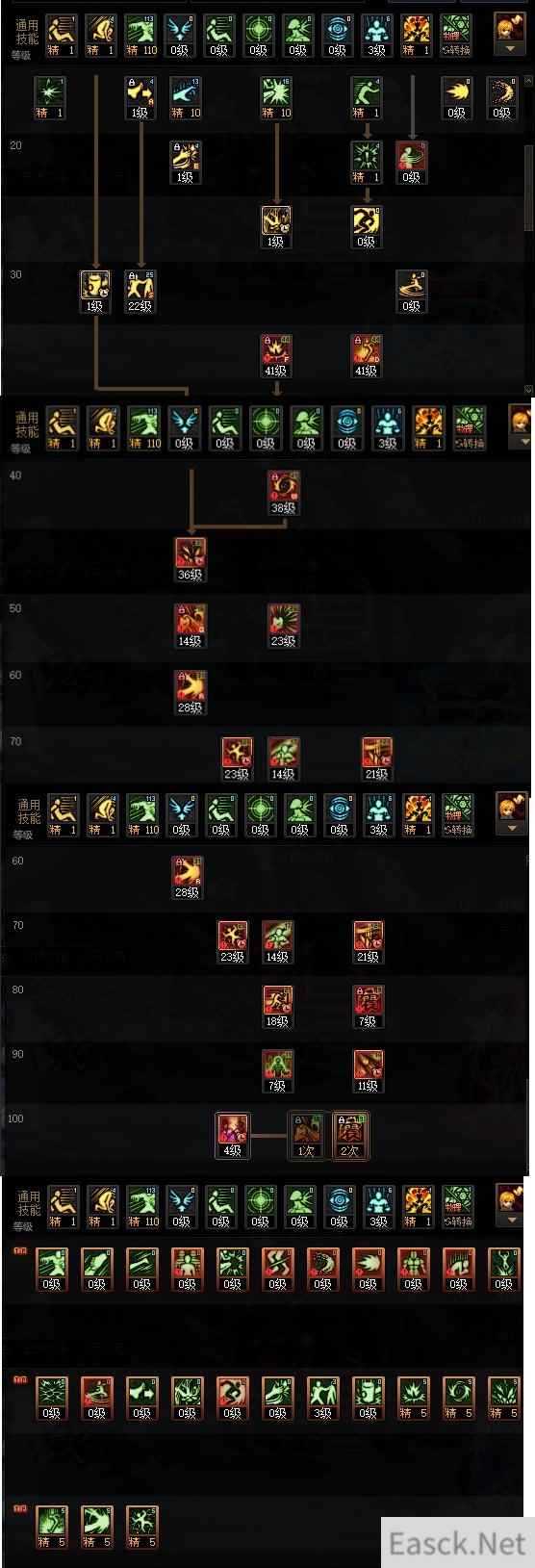
Task: Click the 36级 skill icon
Action: coord(191,559)
